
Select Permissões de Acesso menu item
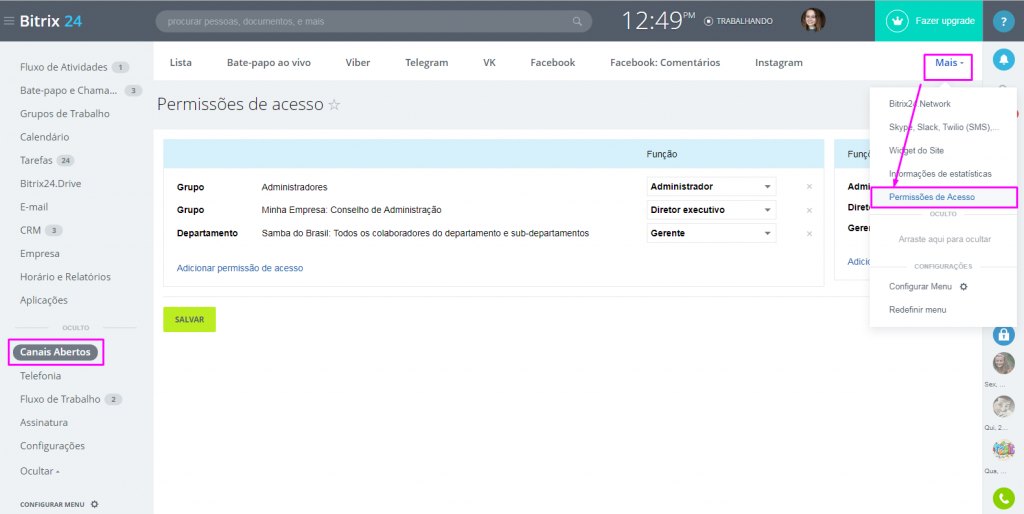pyautogui.click(x=931, y=197)
